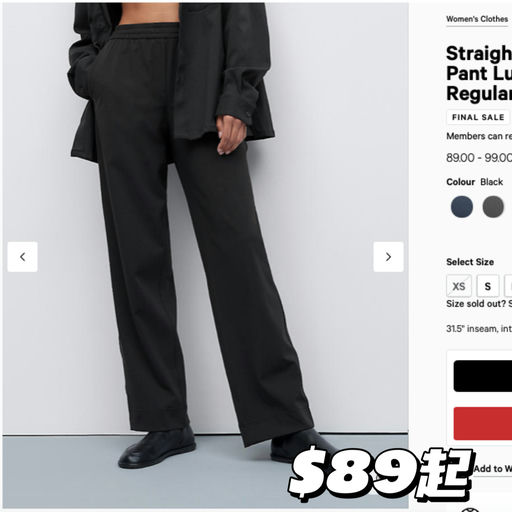Image resolution: width=512 pixels, height=512 pixels.
Task: Click the Members can return notice
Action: pyautogui.click(x=479, y=136)
